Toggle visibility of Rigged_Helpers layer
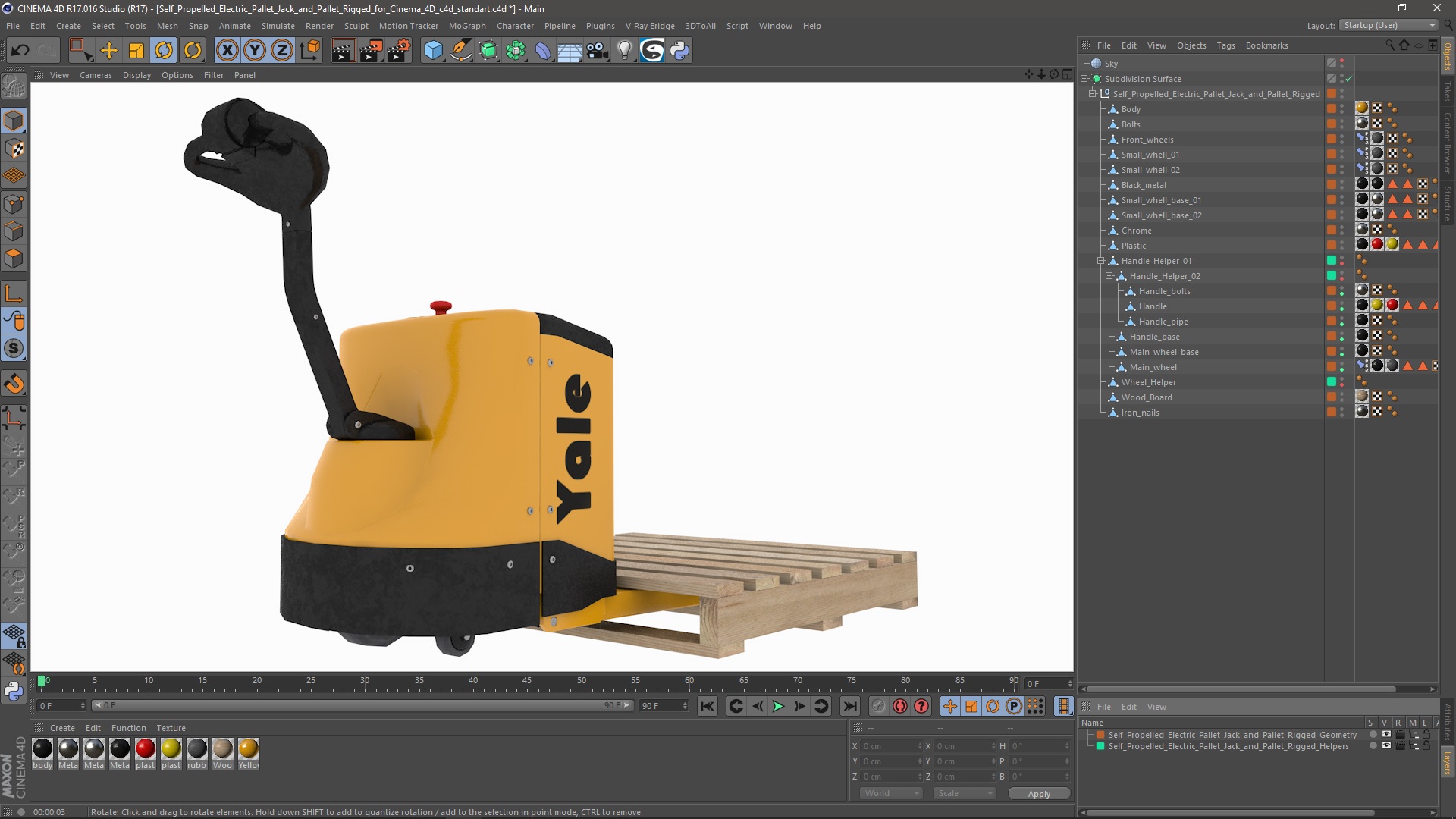The width and height of the screenshot is (1456, 819). click(1386, 746)
